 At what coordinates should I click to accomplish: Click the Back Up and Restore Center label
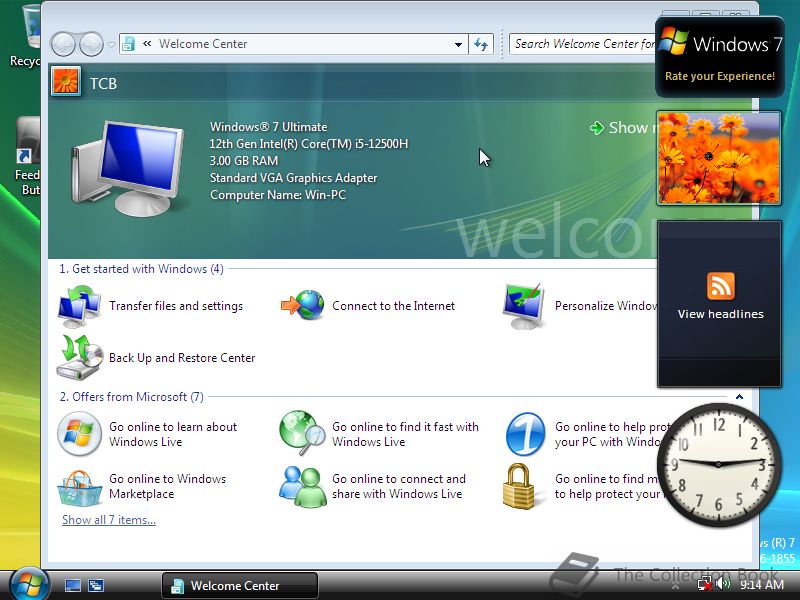[x=182, y=358]
